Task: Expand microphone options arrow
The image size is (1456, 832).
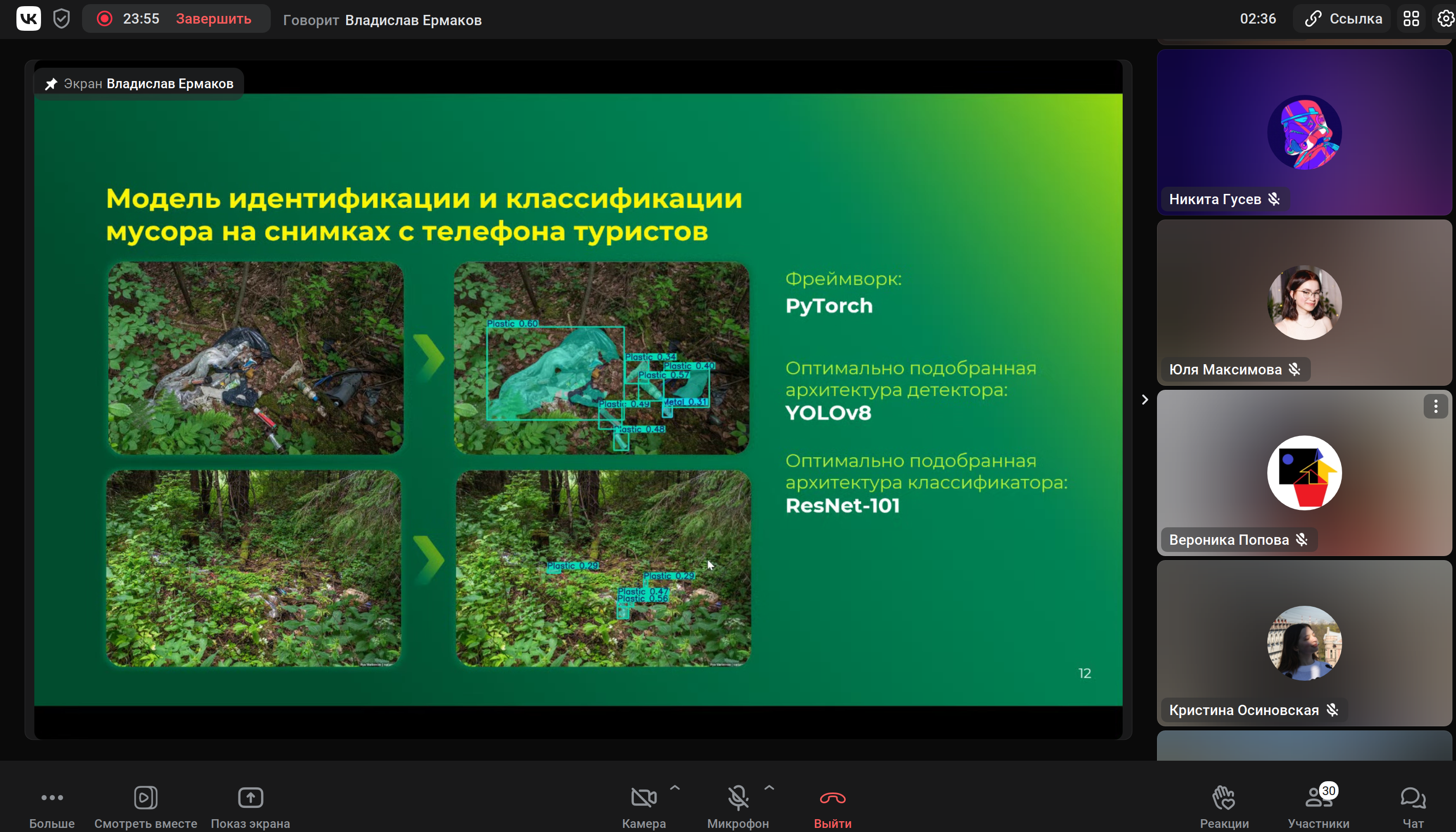Action: pos(769,788)
